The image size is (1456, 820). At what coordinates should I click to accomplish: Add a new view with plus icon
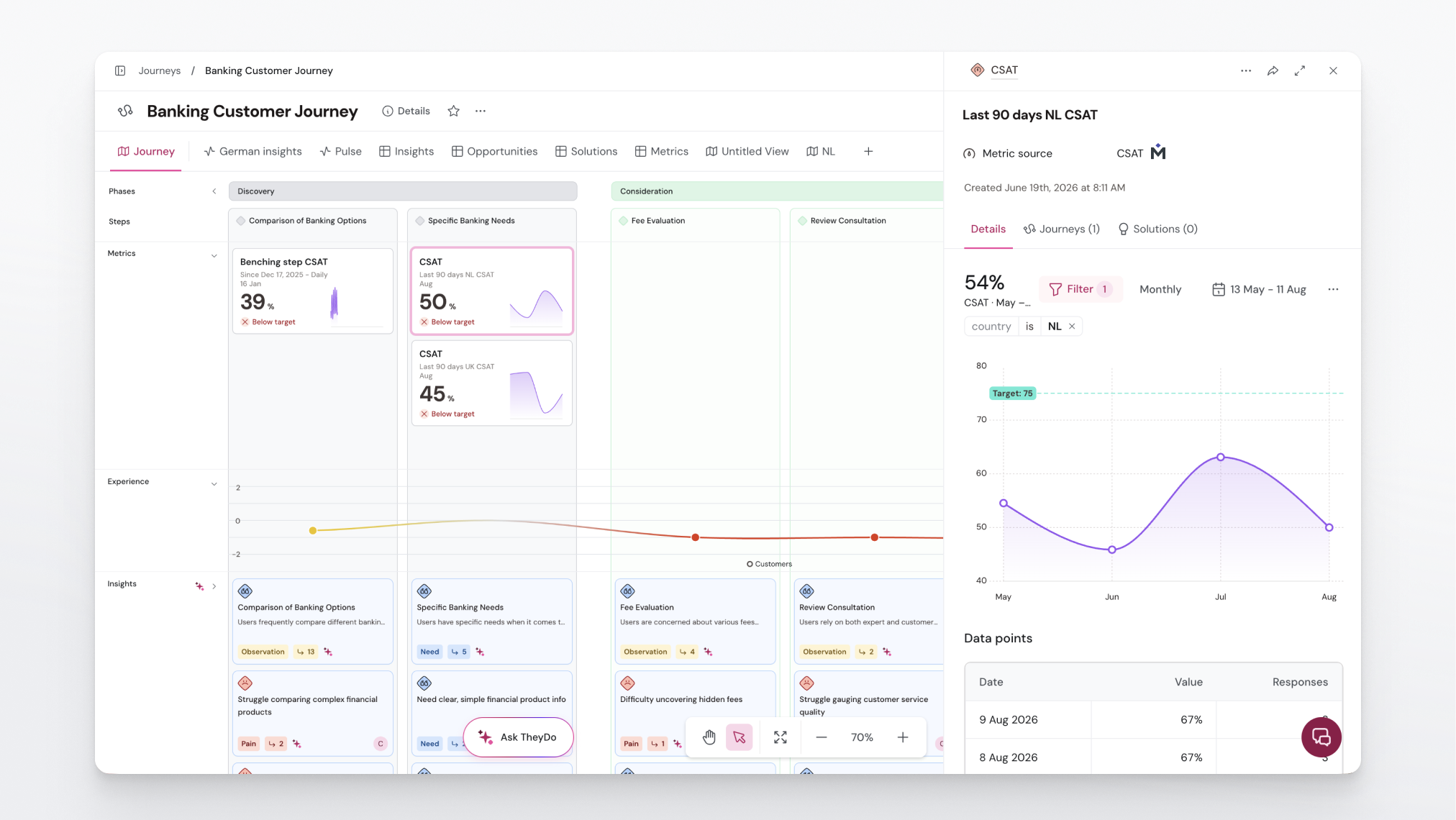click(868, 151)
